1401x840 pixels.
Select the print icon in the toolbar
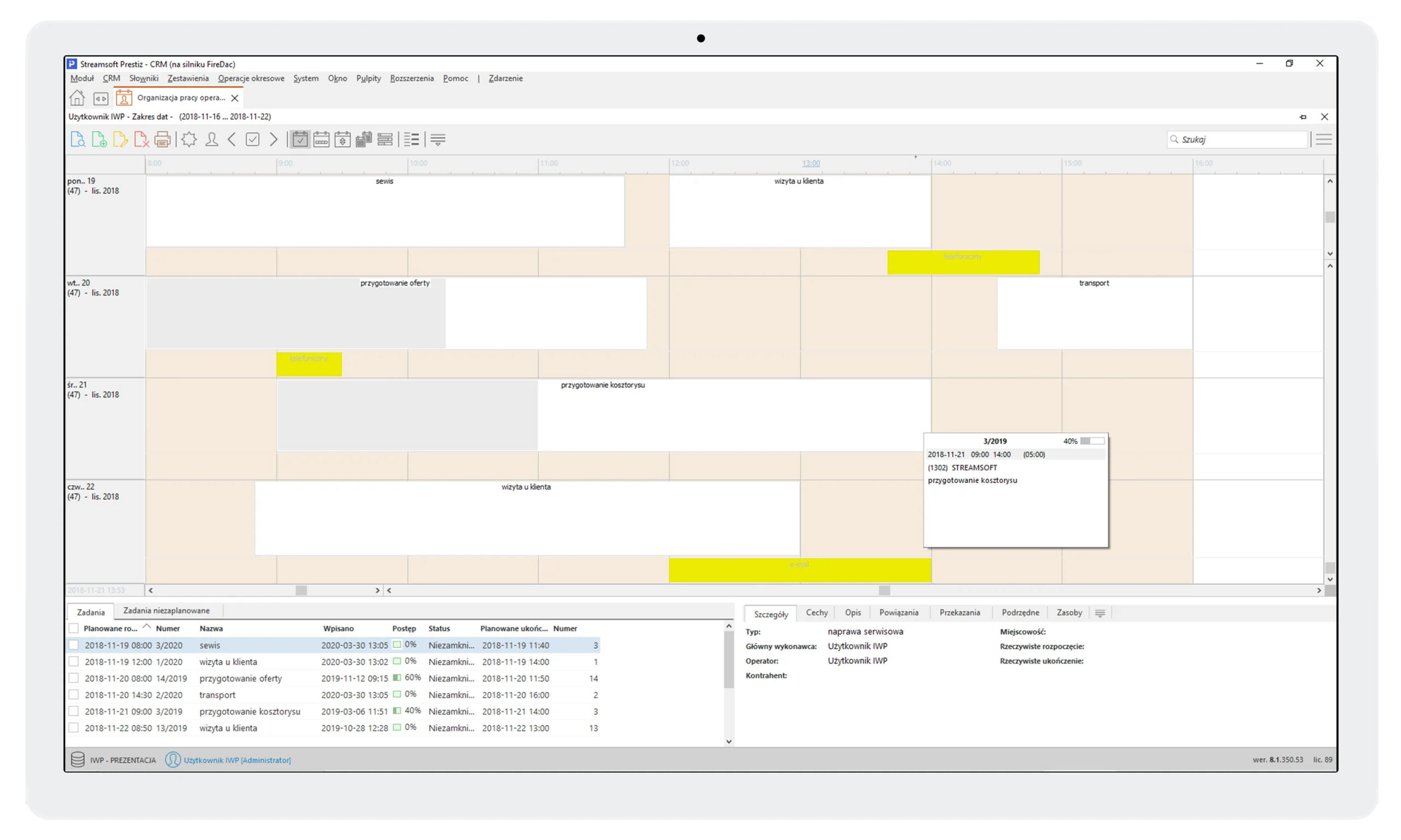[x=163, y=139]
